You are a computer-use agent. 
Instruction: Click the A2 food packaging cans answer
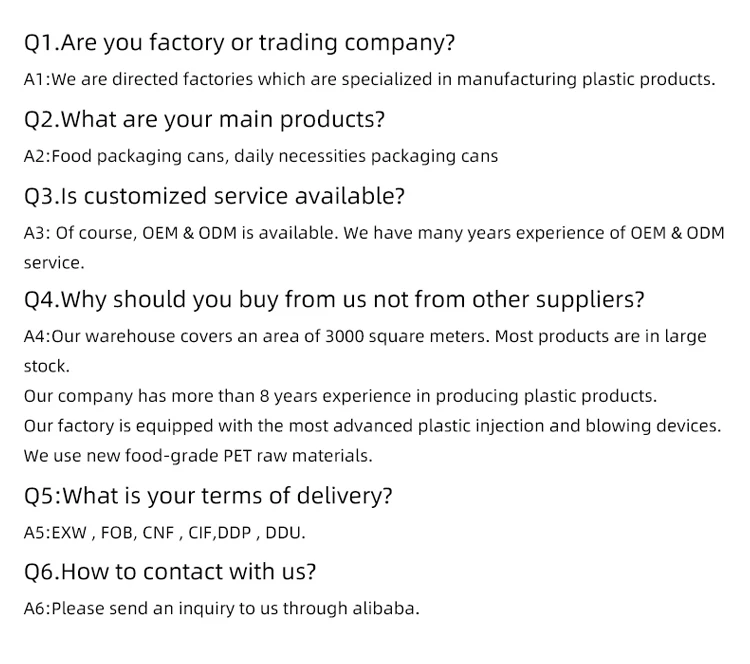point(260,156)
